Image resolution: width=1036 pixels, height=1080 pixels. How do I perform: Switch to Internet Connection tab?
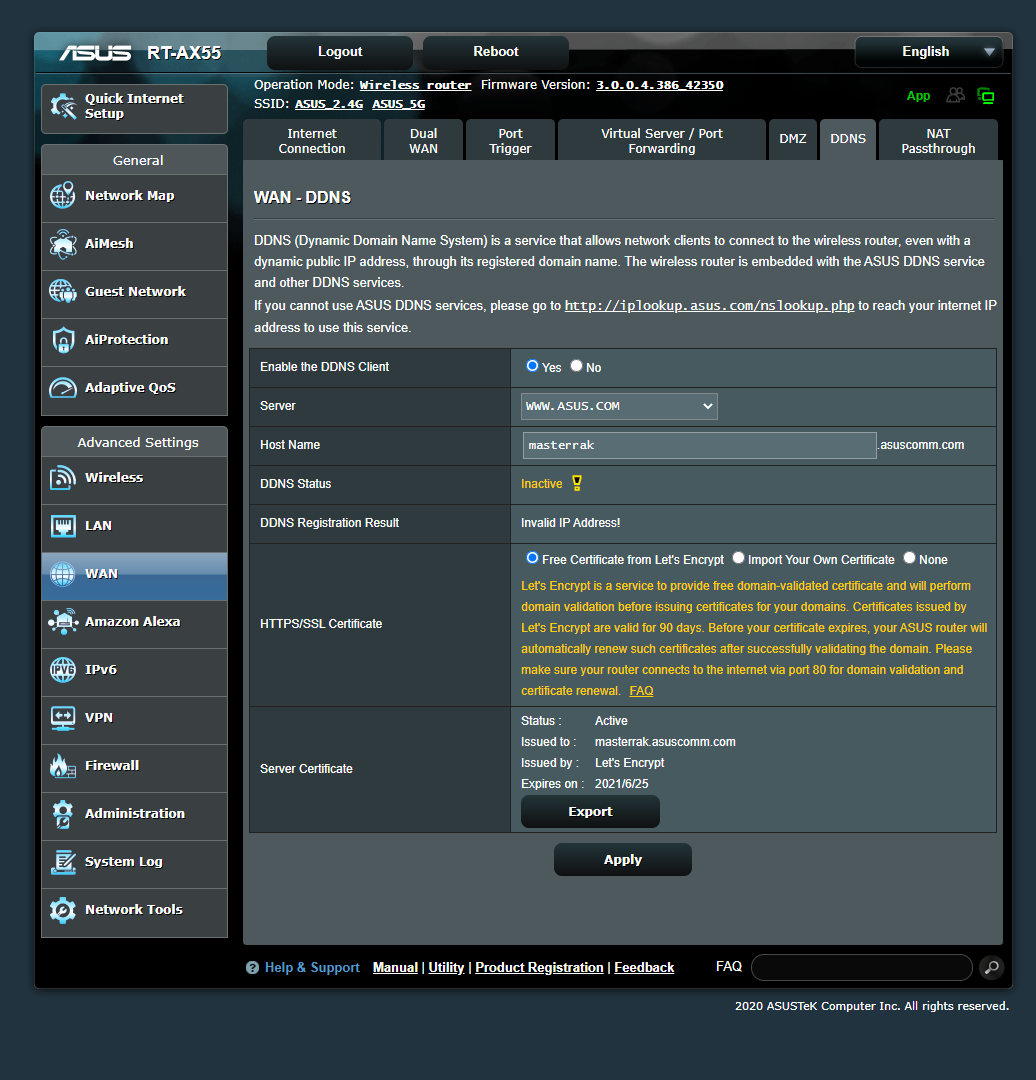(312, 141)
